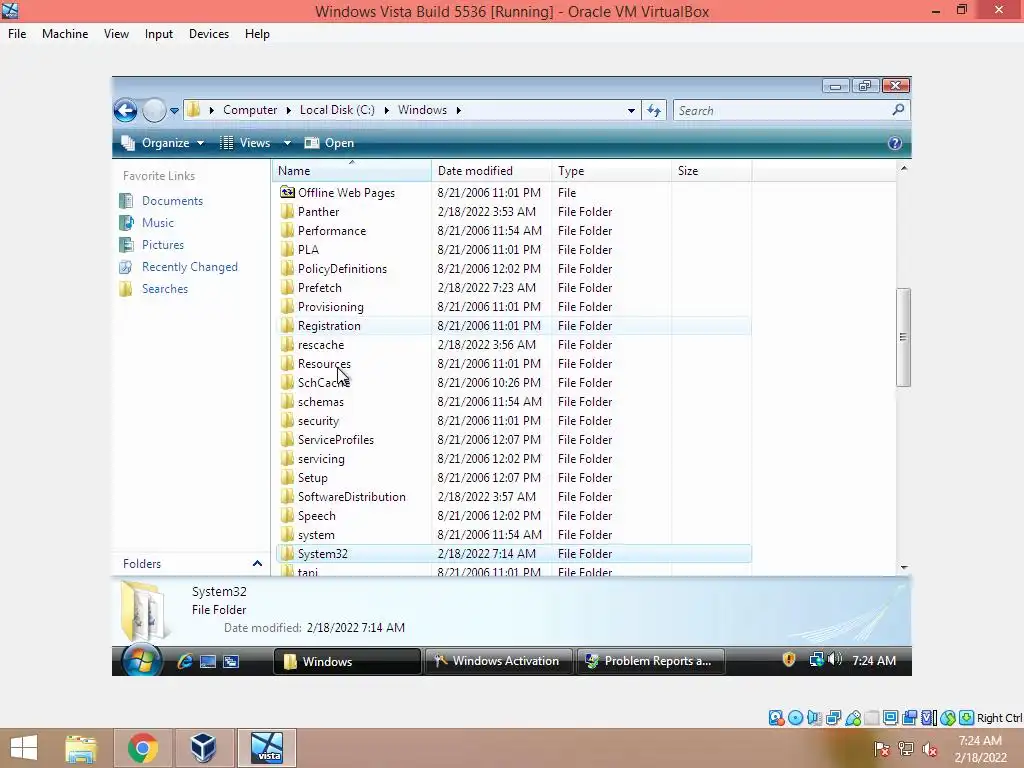The width and height of the screenshot is (1024, 768).
Task: Select the Offline Web Pages item icon
Action: click(x=287, y=192)
